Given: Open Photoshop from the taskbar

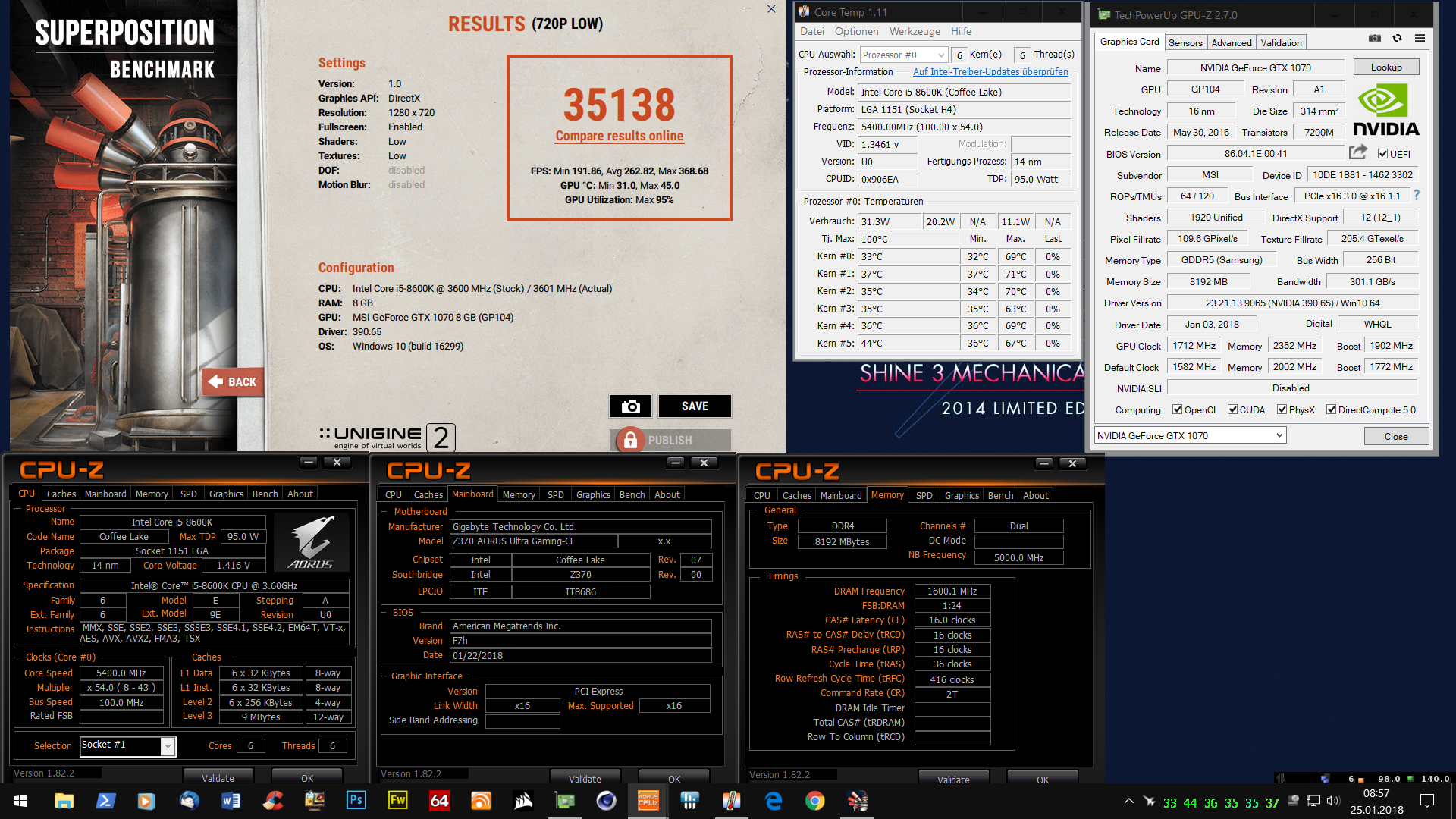Looking at the screenshot, I should click(356, 800).
